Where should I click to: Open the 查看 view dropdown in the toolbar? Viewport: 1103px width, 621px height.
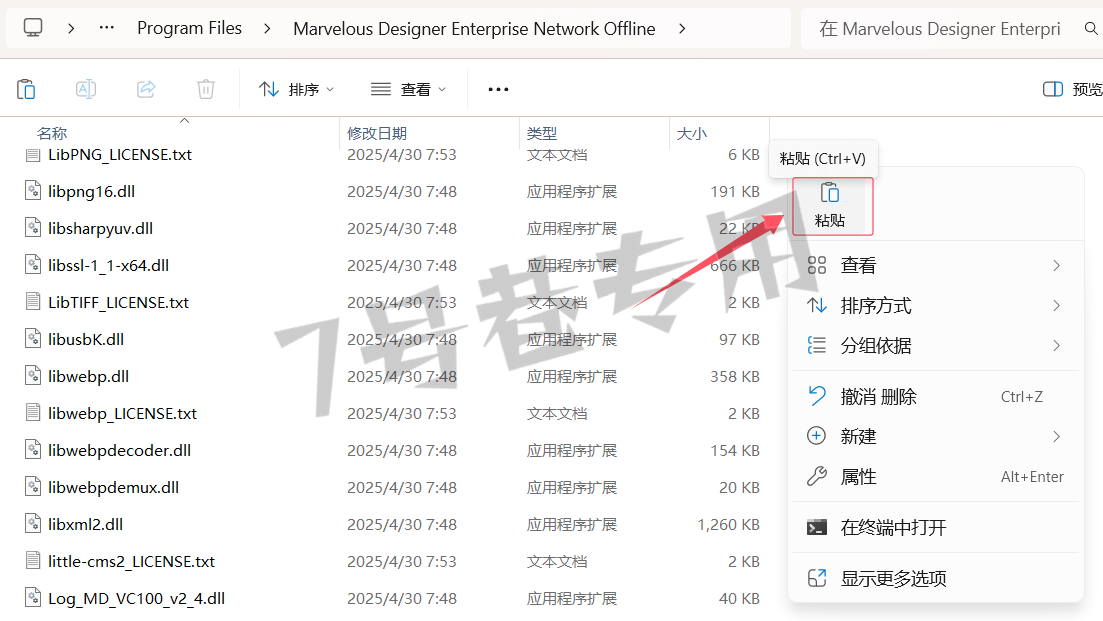tap(408, 89)
